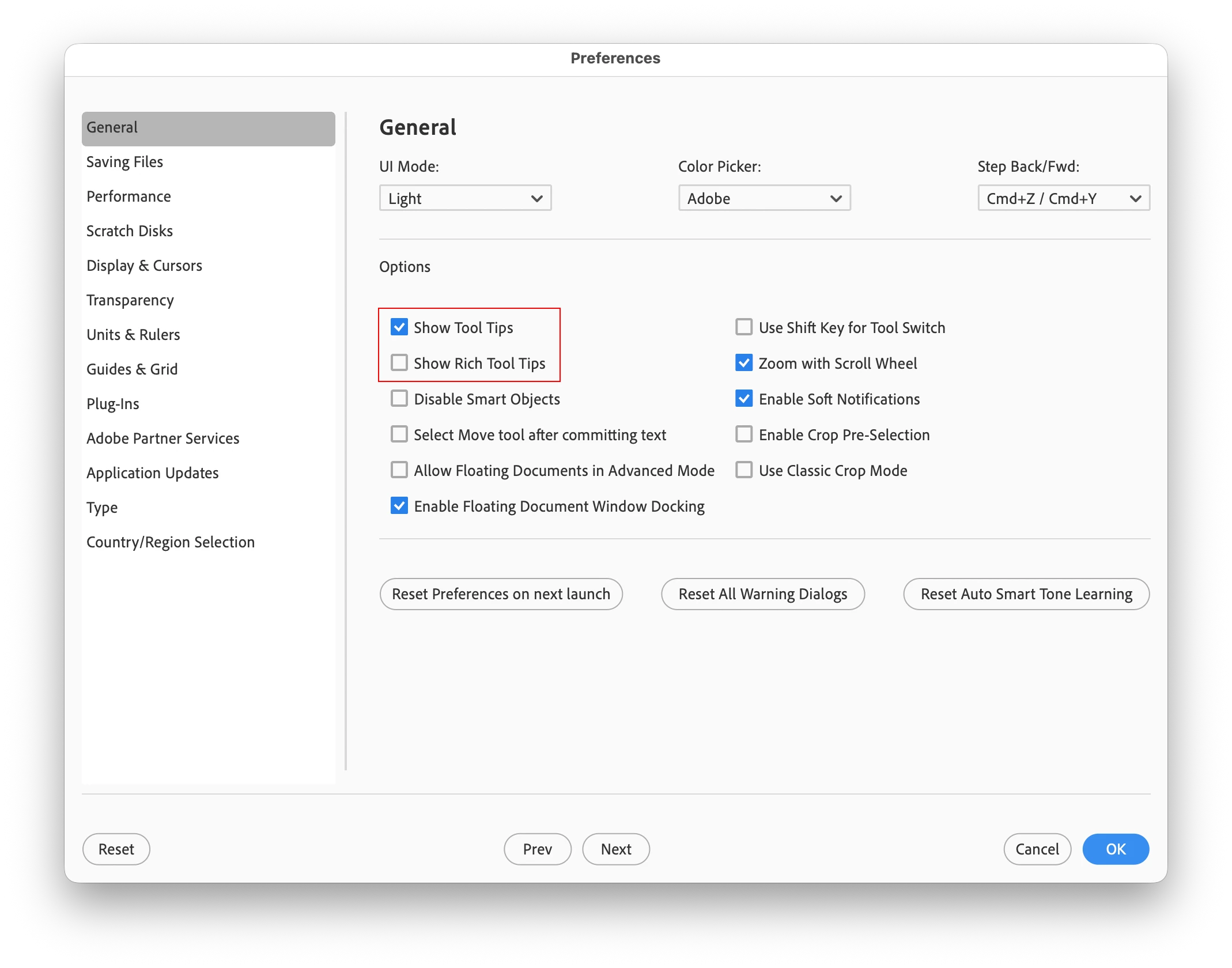Toggle Zoom with Scroll Wheel checkbox

(744, 363)
